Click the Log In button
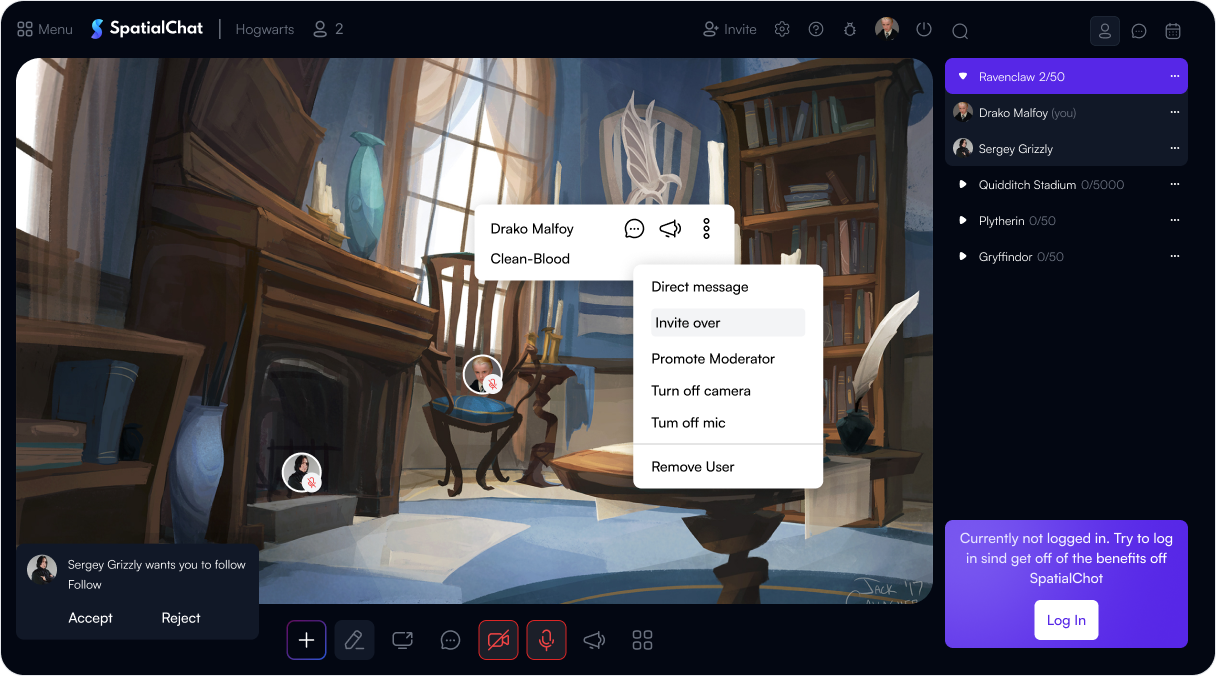The image size is (1216, 676). 1066,620
